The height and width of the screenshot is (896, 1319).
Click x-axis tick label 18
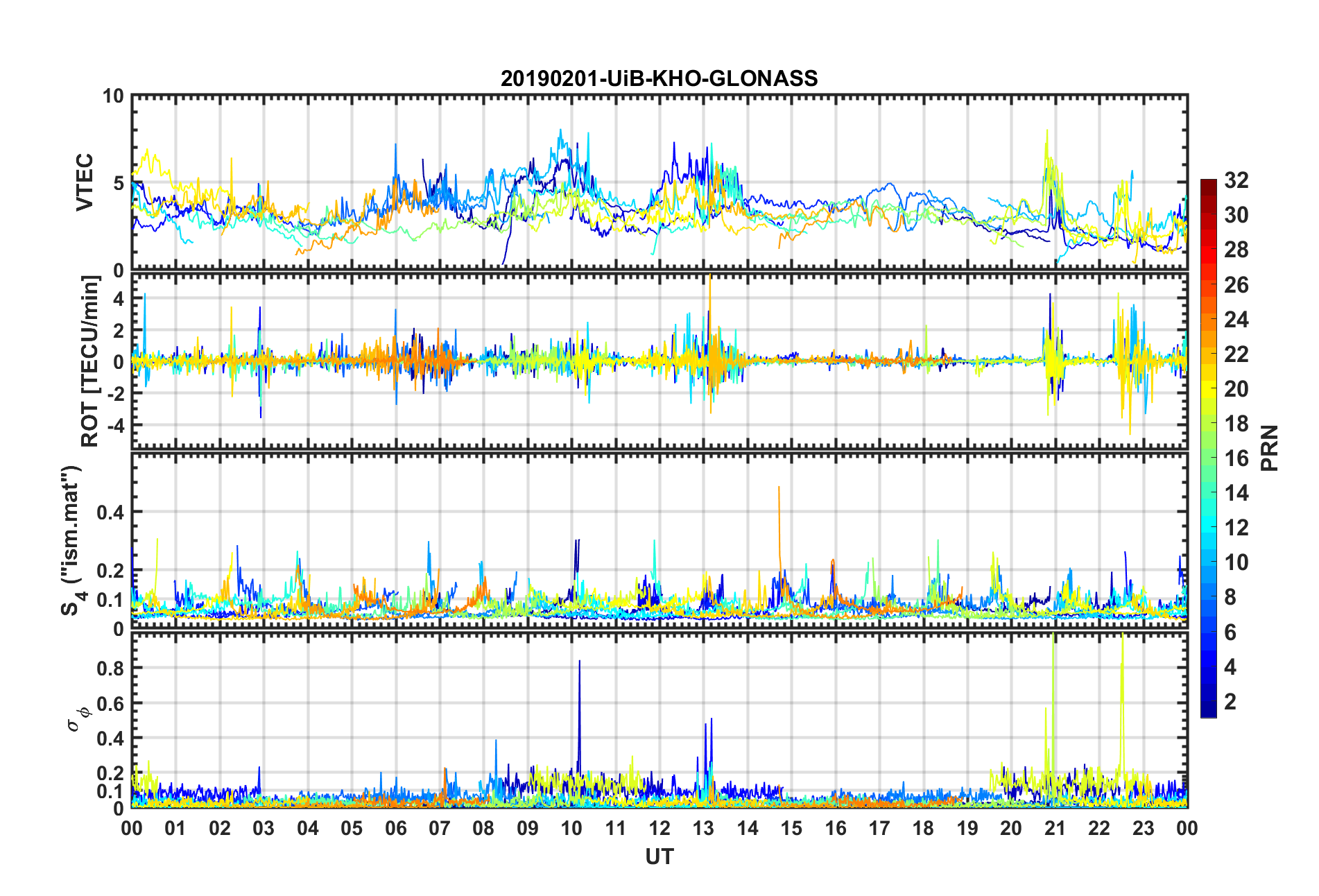pyautogui.click(x=923, y=828)
